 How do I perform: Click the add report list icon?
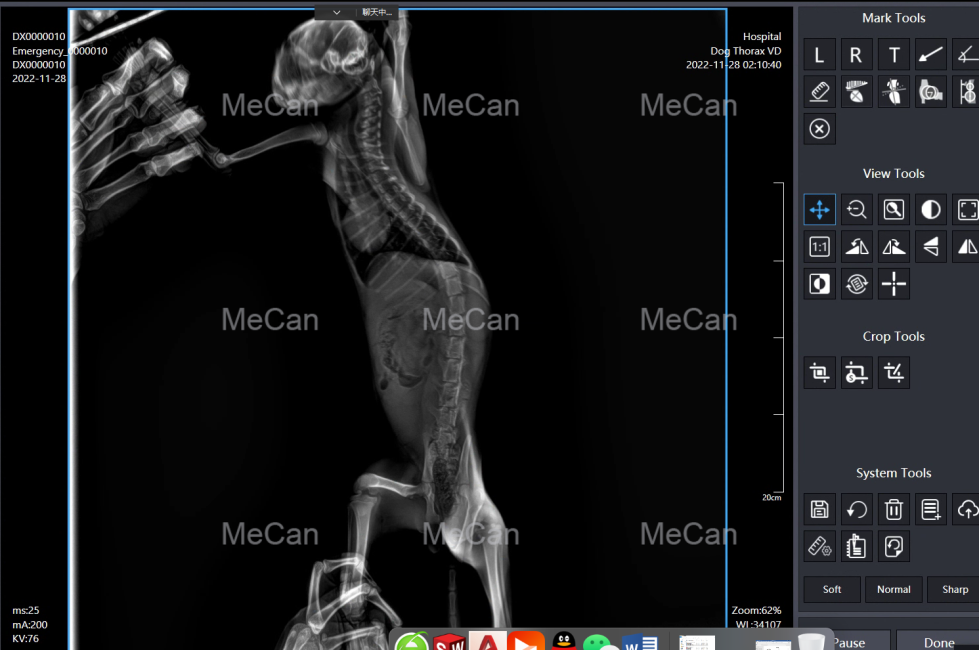click(930, 510)
